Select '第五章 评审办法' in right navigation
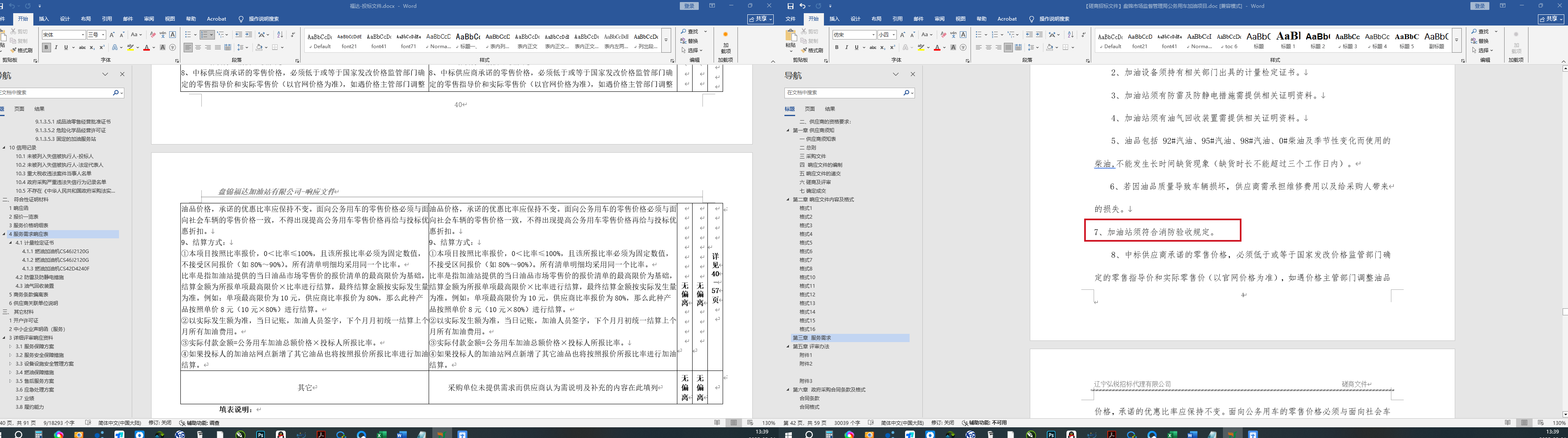 [811, 347]
